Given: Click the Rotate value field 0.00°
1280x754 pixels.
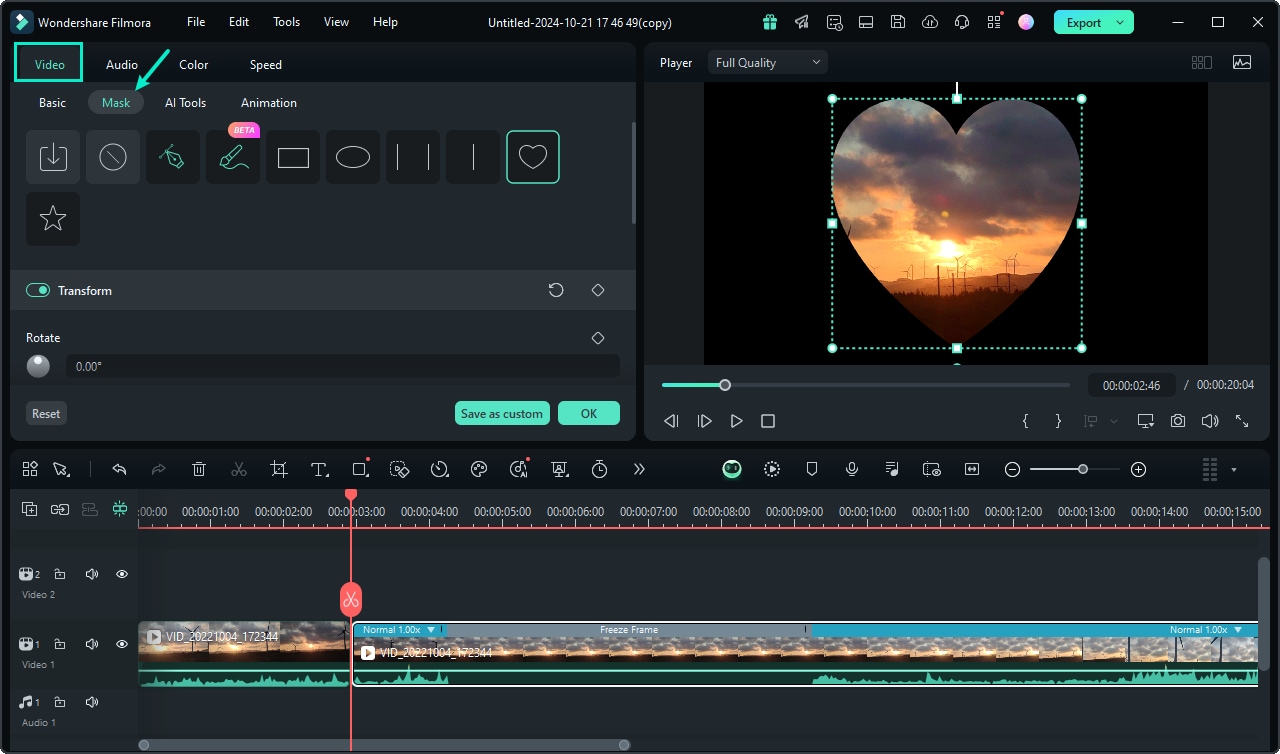Looking at the screenshot, I should click(343, 366).
